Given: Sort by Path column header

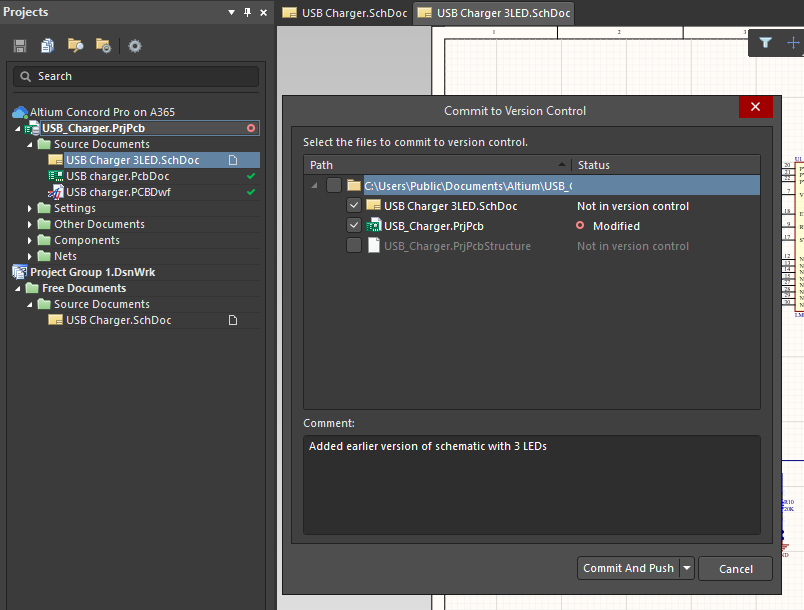Looking at the screenshot, I should coord(437,165).
